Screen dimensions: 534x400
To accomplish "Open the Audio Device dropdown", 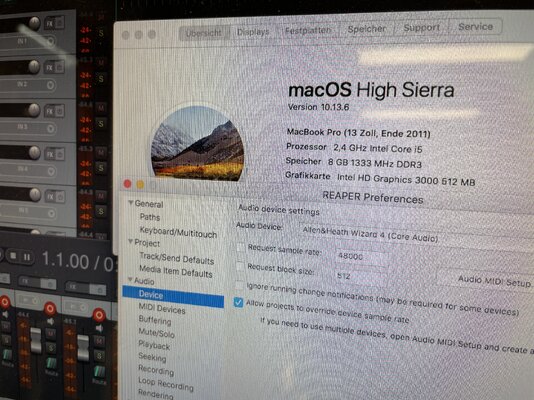I will pyautogui.click(x=416, y=236).
